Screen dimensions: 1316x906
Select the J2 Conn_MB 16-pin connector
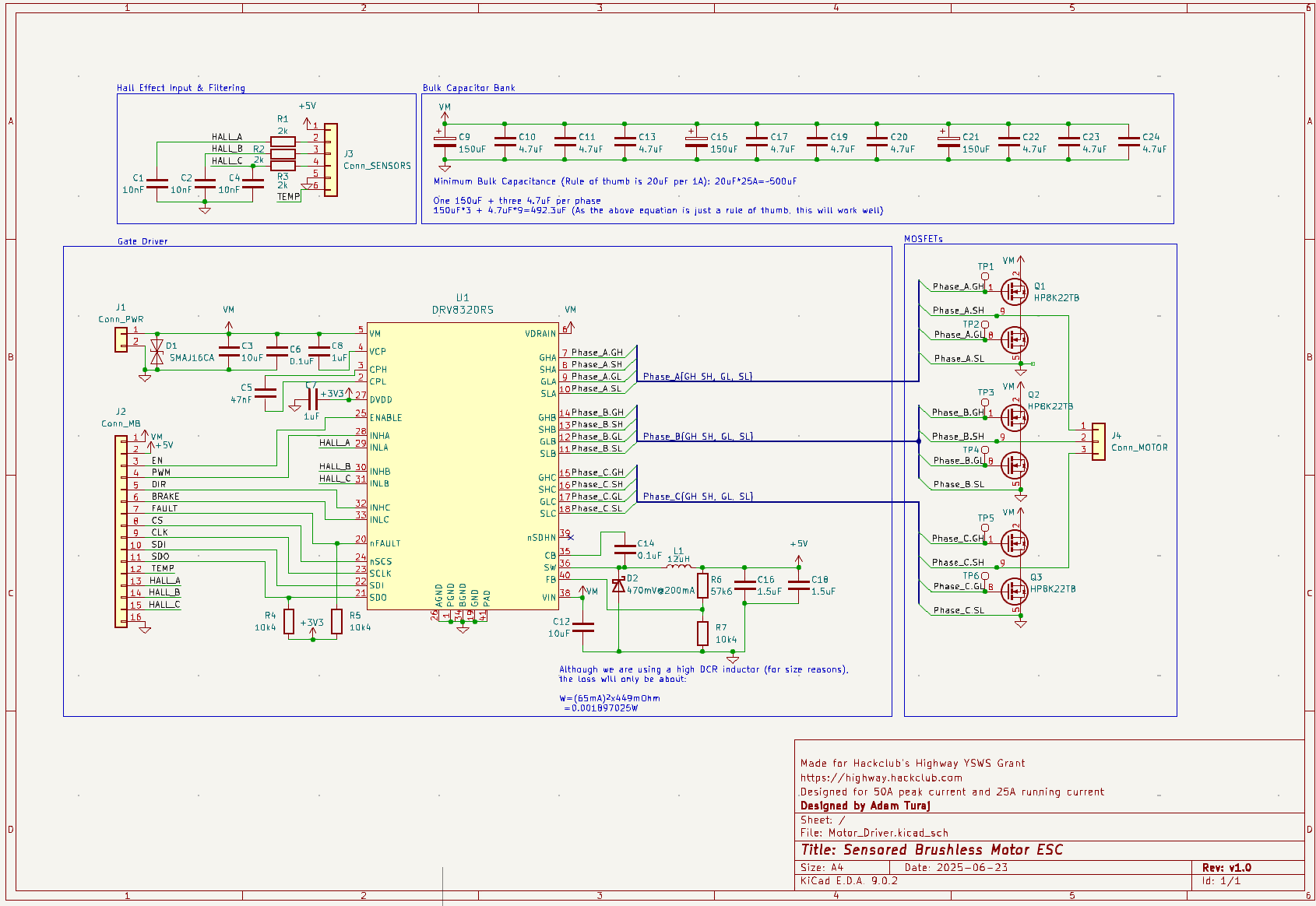coord(121,532)
